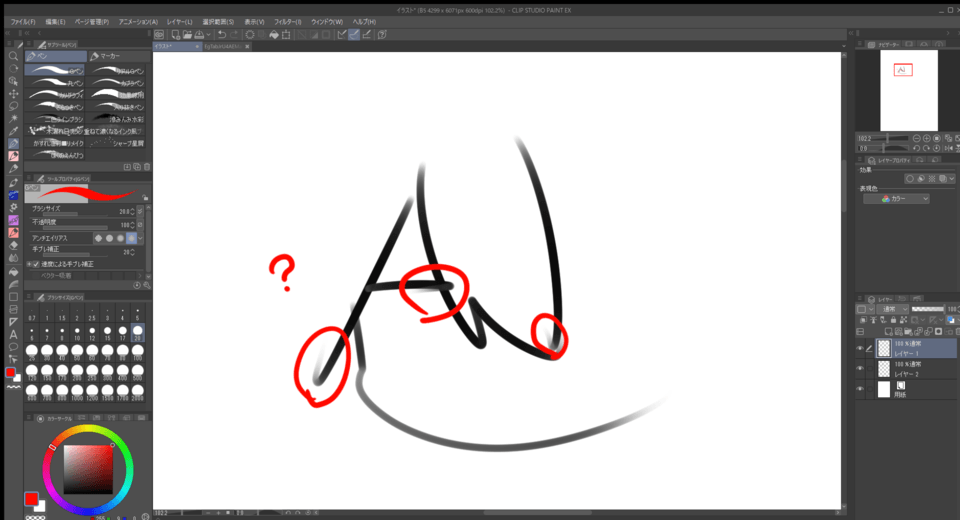Click the Open file folder icon

(x=187, y=35)
